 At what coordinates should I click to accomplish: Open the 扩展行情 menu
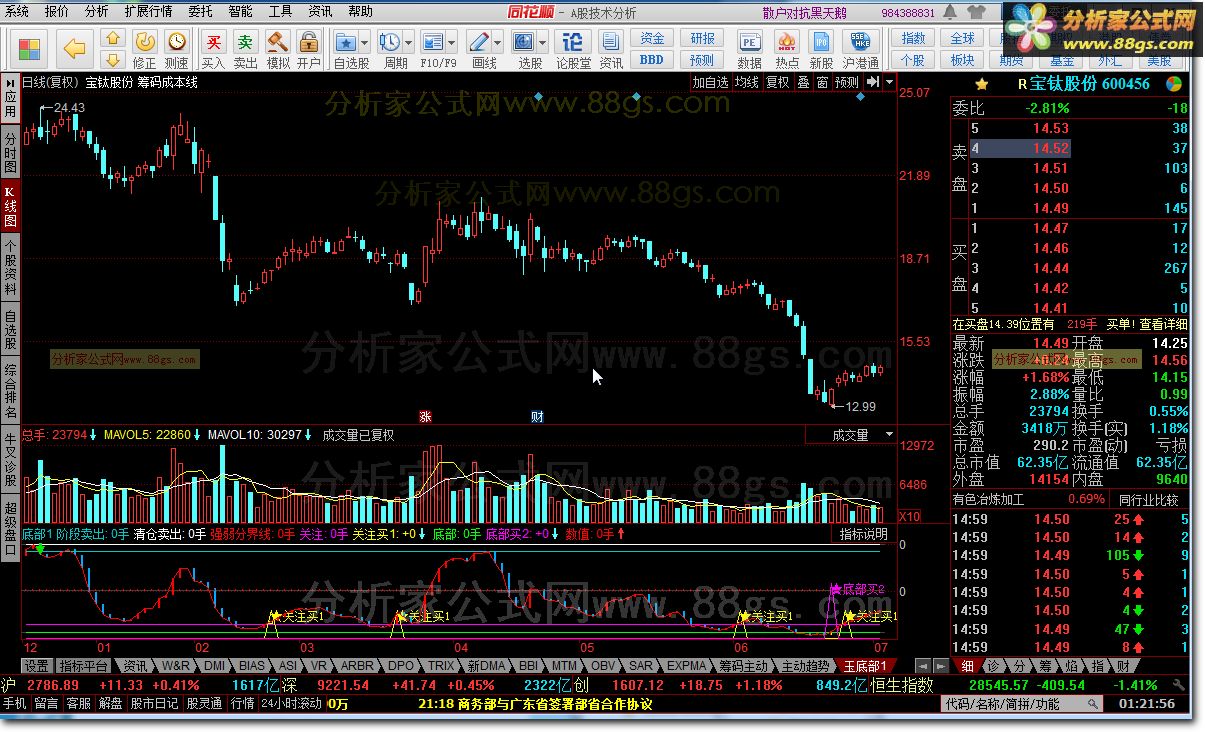[x=148, y=12]
